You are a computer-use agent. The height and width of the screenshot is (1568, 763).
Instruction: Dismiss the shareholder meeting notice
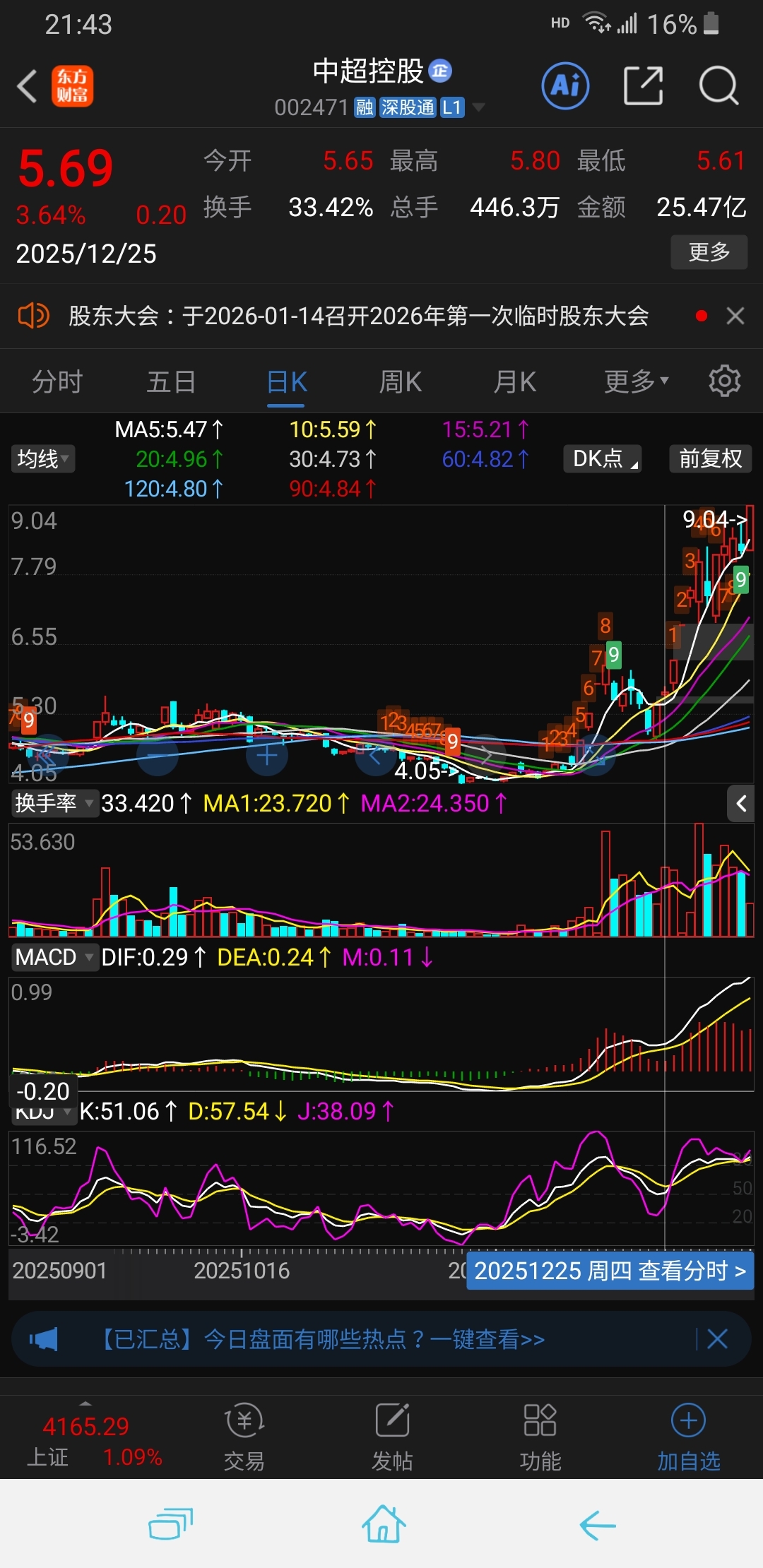coord(735,316)
